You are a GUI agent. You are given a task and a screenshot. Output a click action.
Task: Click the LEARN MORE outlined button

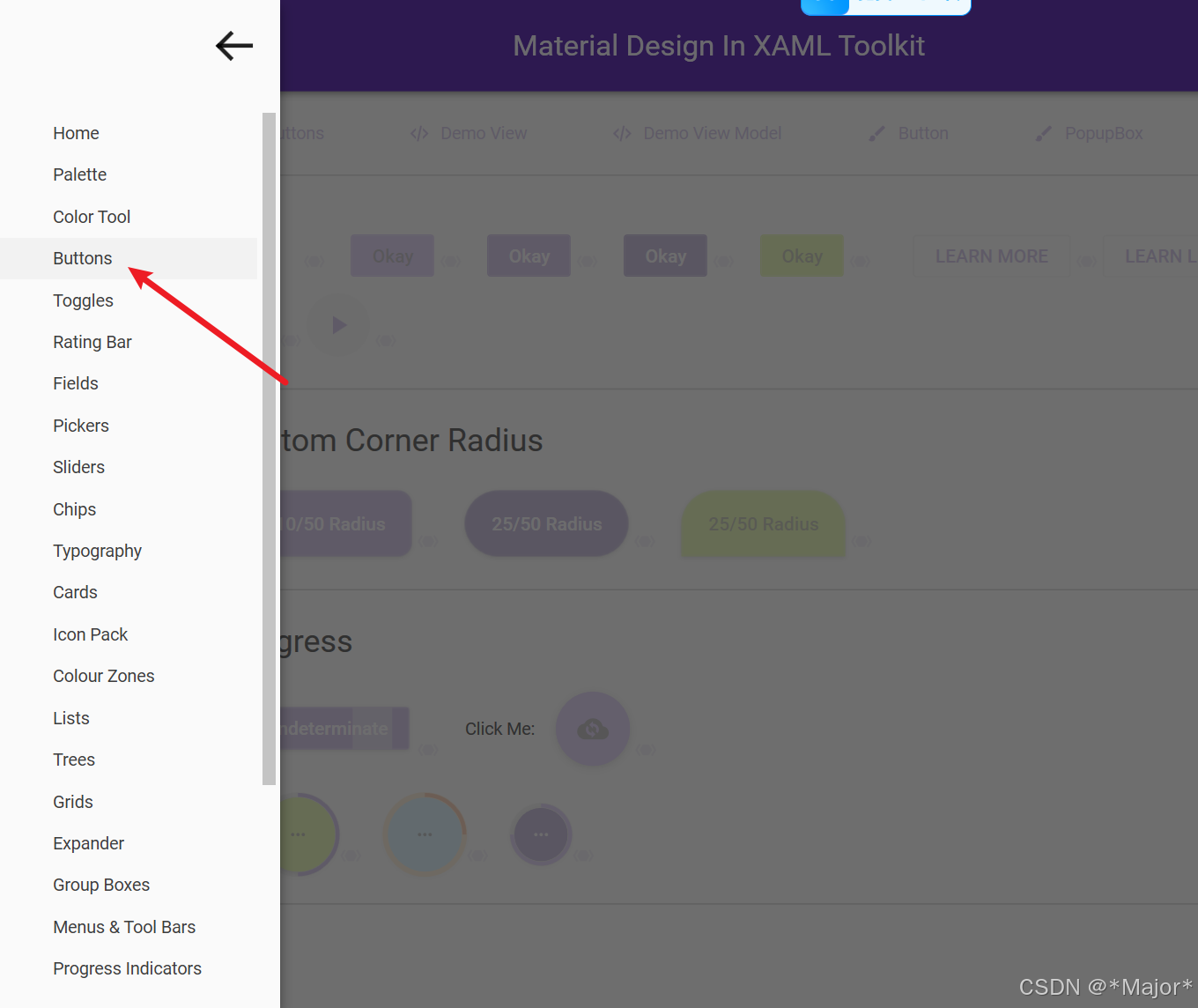pyautogui.click(x=992, y=256)
